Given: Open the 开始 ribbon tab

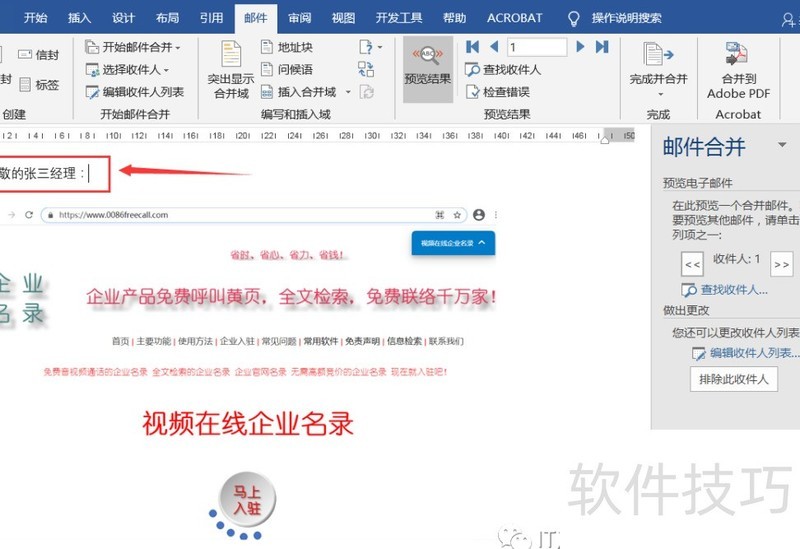Looking at the screenshot, I should [x=35, y=18].
